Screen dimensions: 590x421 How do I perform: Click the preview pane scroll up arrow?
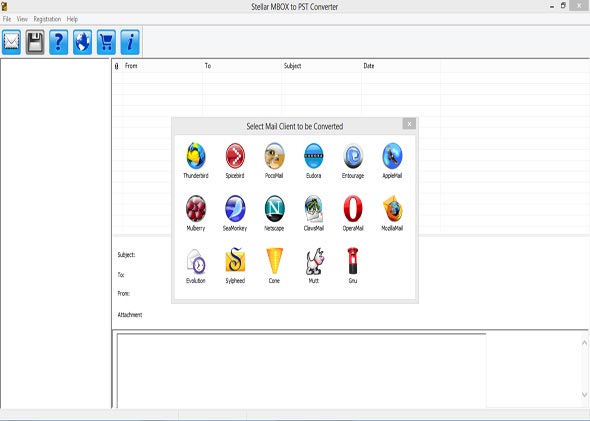(584, 343)
